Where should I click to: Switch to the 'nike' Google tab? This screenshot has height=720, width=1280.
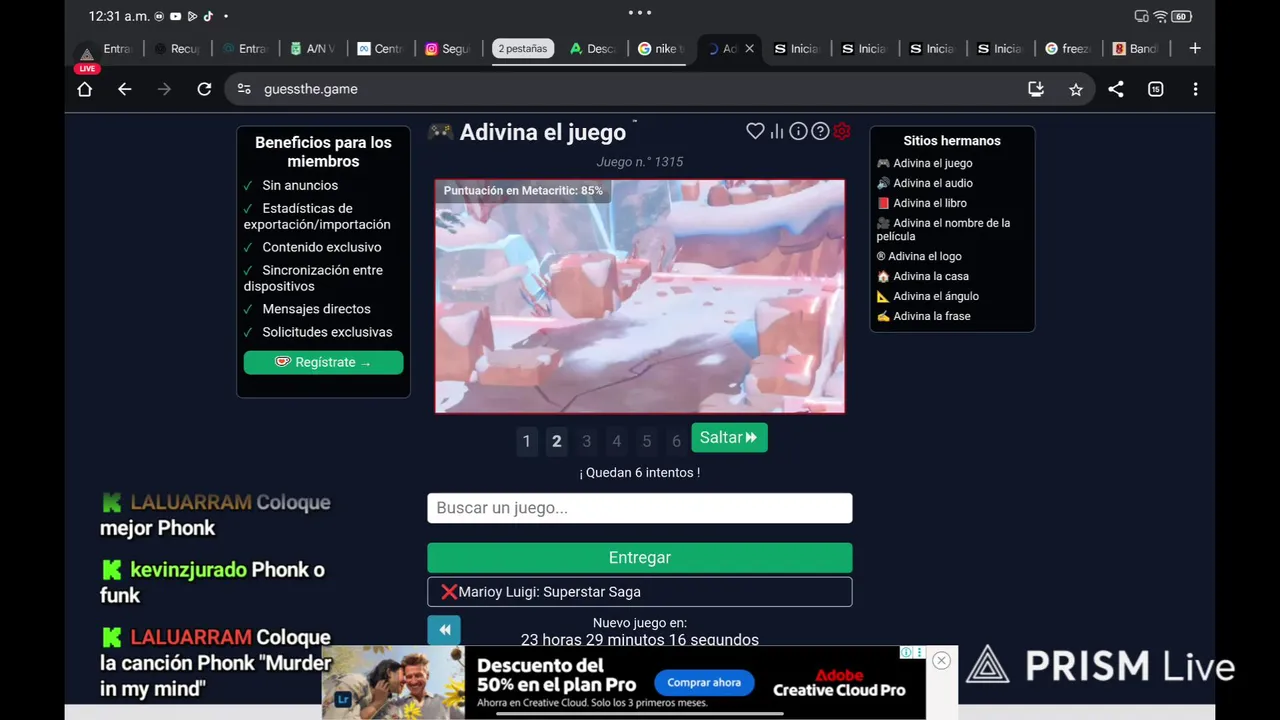(660, 48)
